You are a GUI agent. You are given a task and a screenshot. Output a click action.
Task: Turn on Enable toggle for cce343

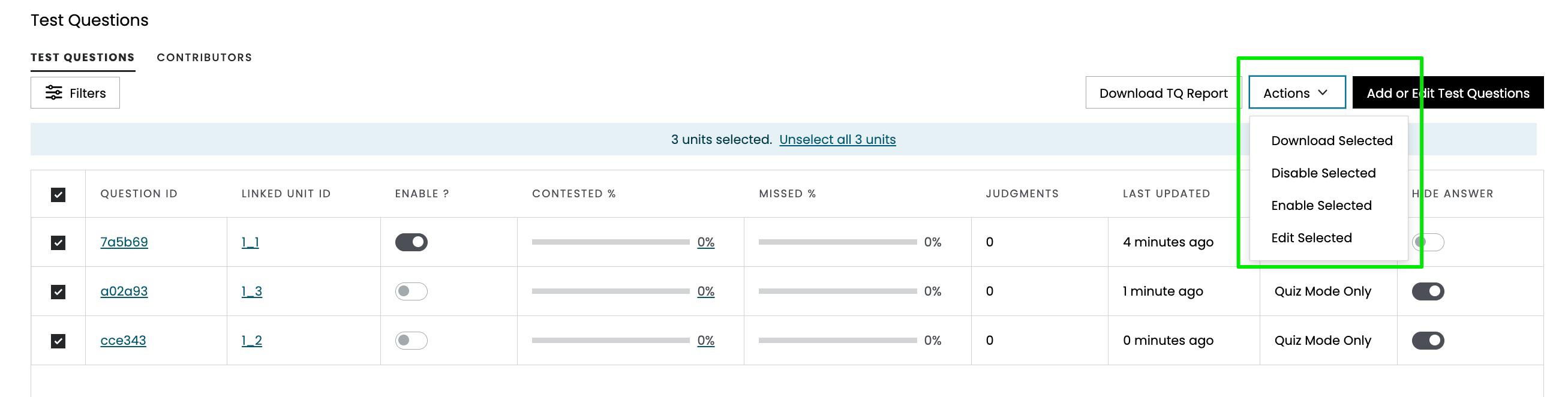pos(411,341)
